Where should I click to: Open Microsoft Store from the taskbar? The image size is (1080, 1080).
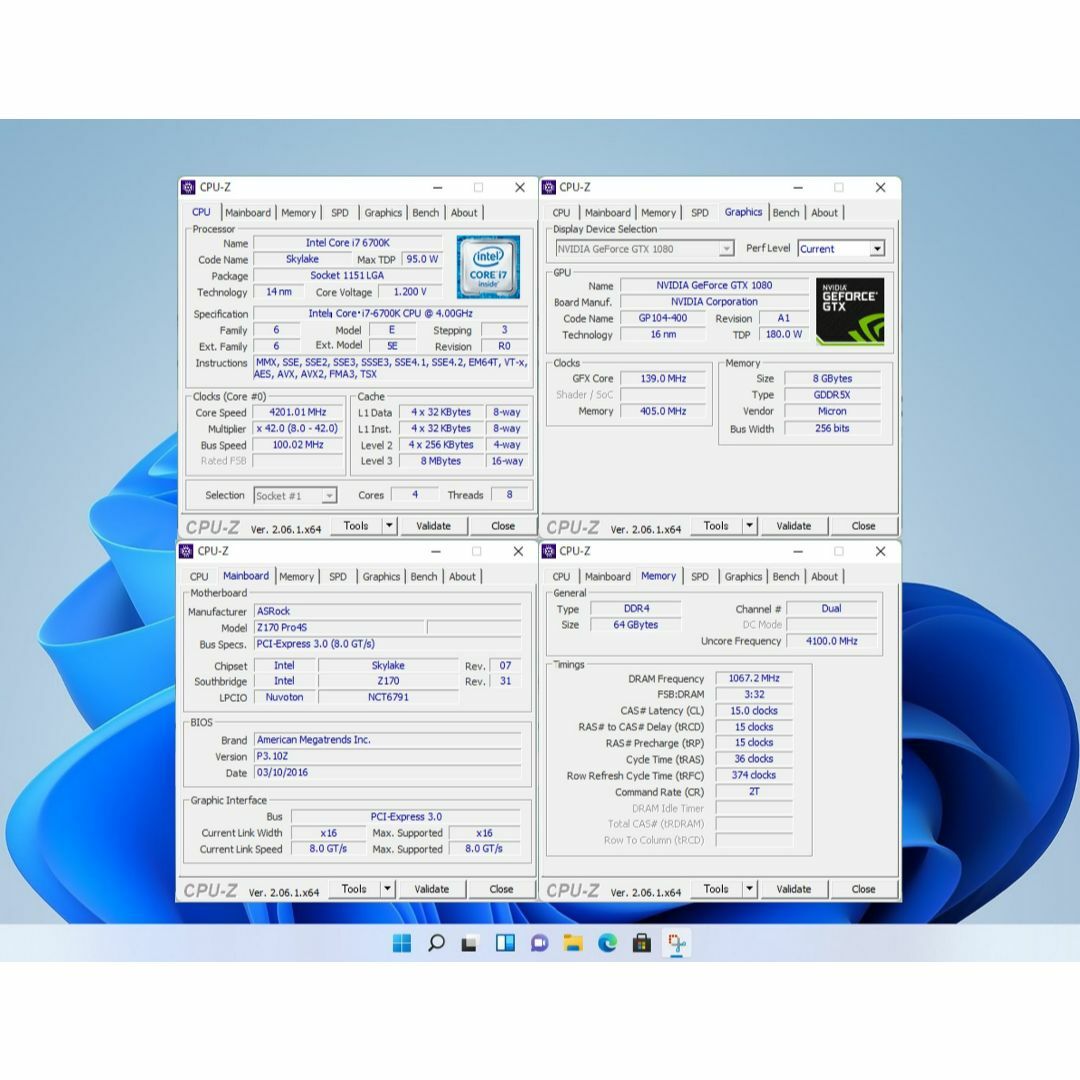[x=642, y=943]
